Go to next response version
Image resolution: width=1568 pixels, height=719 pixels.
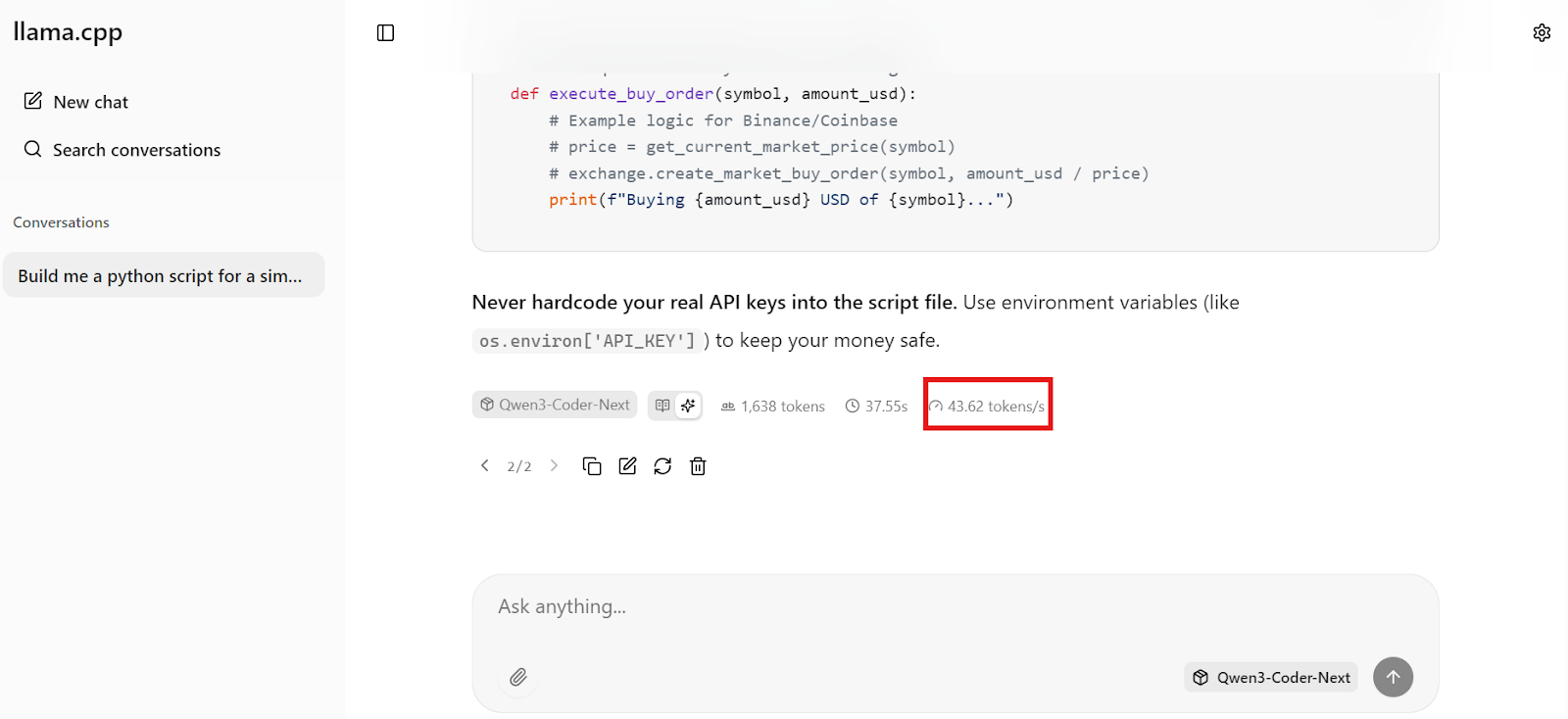554,466
